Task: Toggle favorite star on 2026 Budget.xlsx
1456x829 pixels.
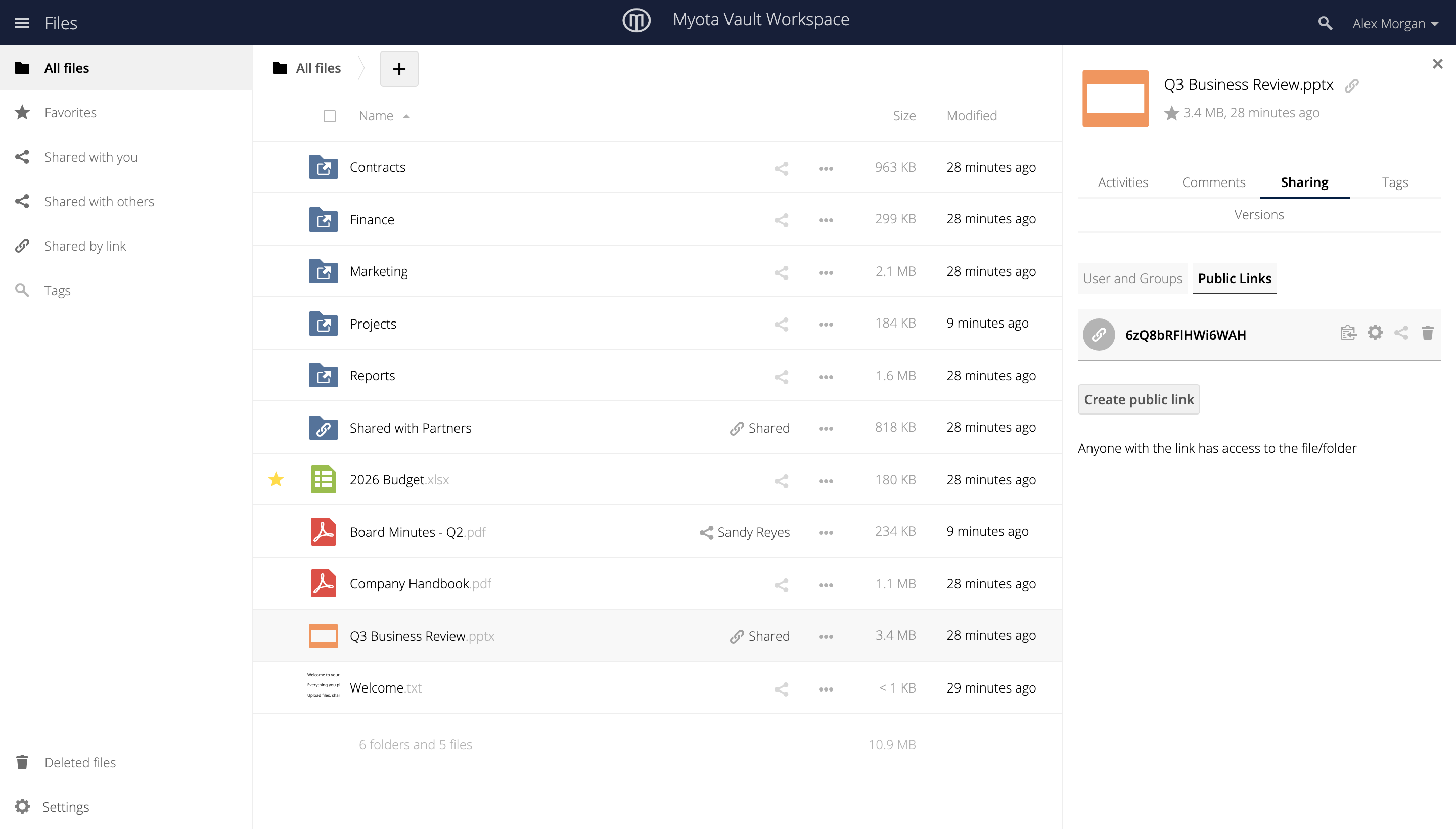Action: (x=276, y=479)
